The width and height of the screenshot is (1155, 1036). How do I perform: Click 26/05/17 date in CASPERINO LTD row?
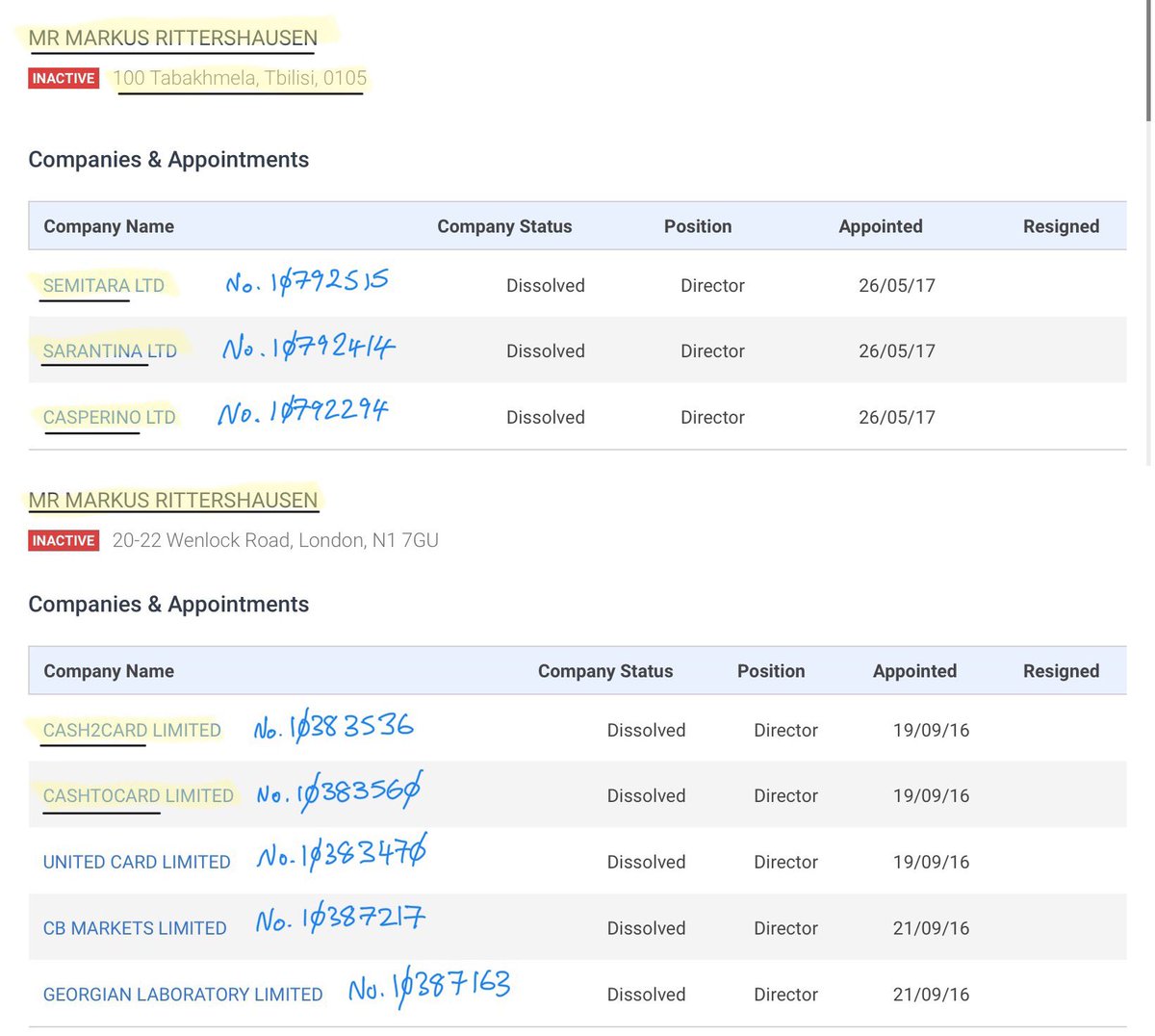click(x=897, y=418)
